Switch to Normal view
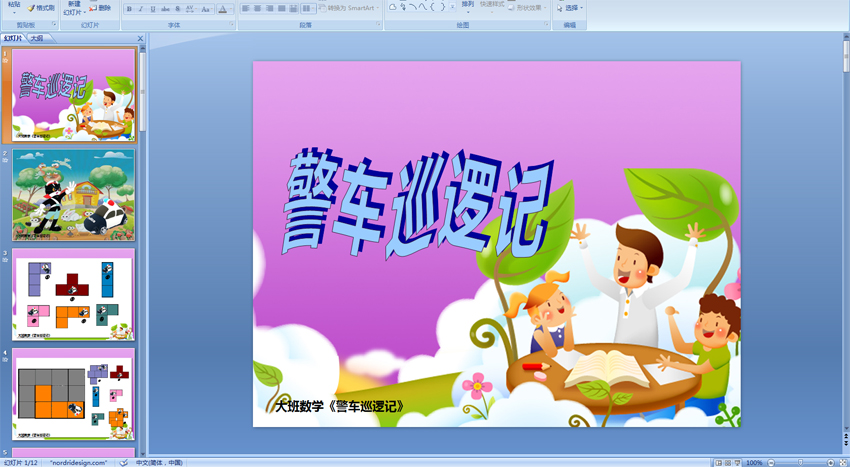 pos(718,463)
